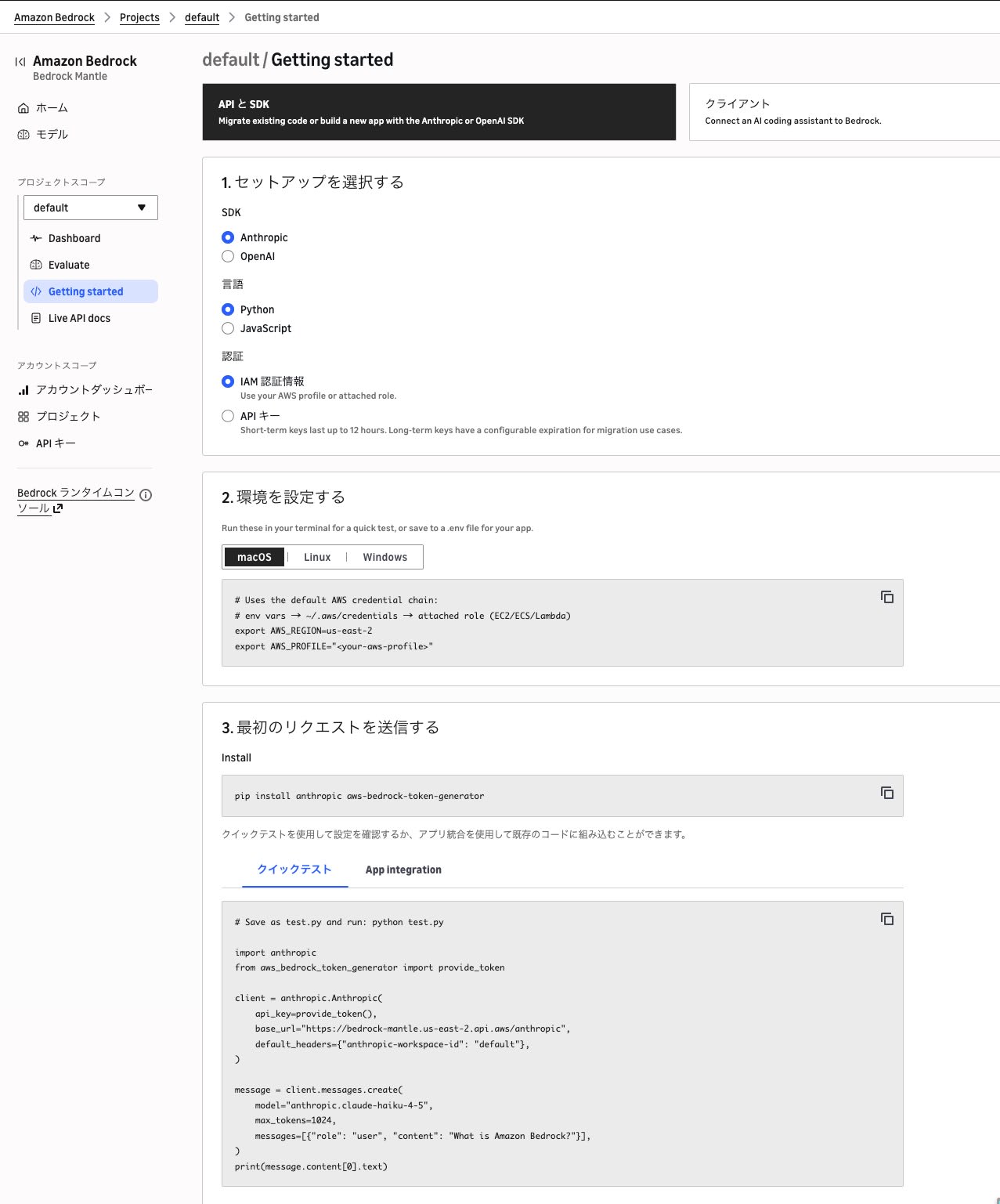This screenshot has height=1204, width=1000.
Task: Copy the environment variables code block
Action: (x=887, y=597)
